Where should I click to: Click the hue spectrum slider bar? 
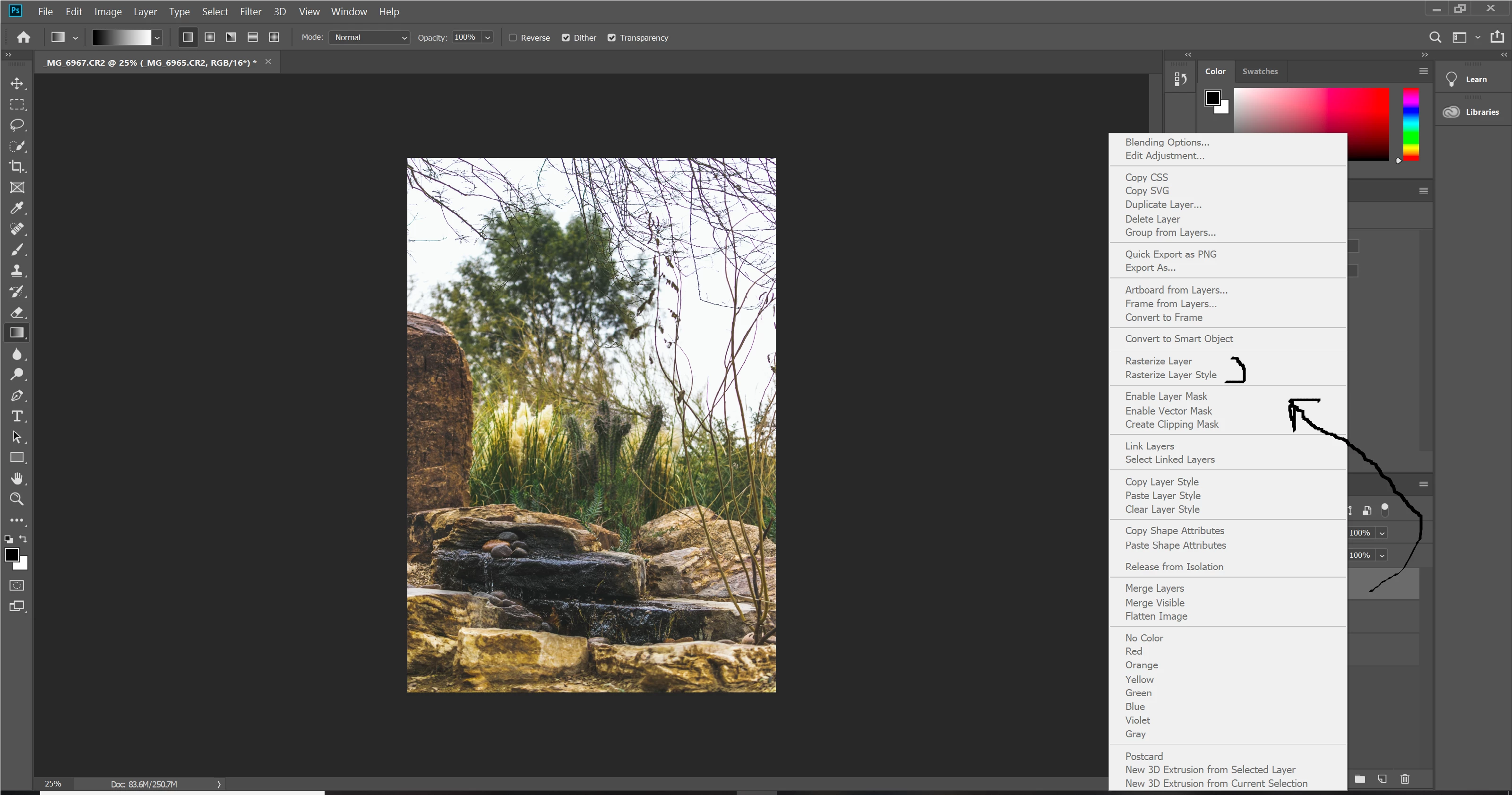[1410, 124]
